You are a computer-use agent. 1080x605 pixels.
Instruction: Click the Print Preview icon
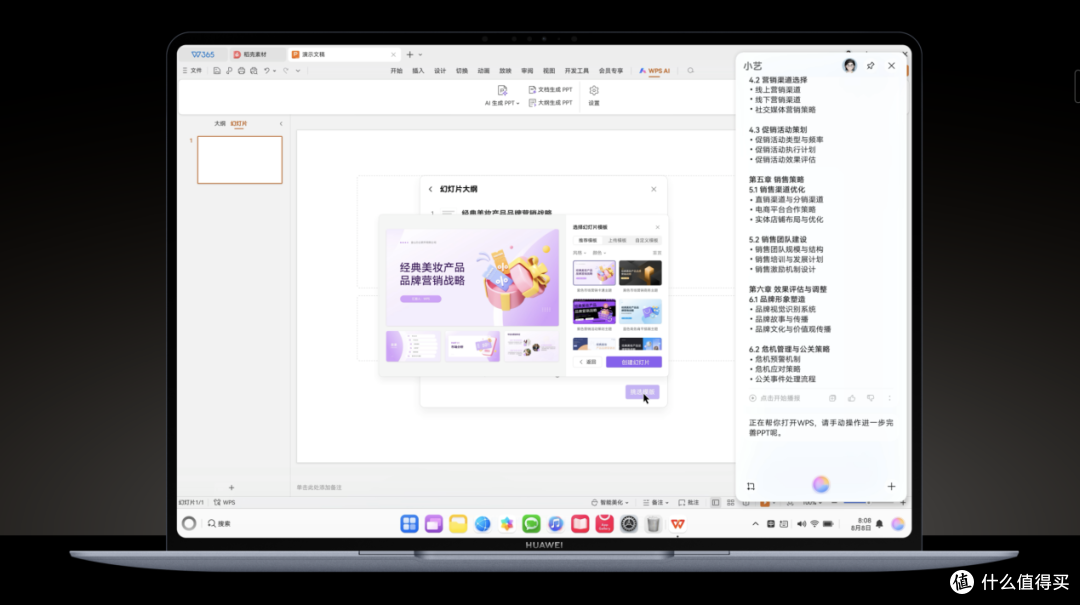click(254, 71)
